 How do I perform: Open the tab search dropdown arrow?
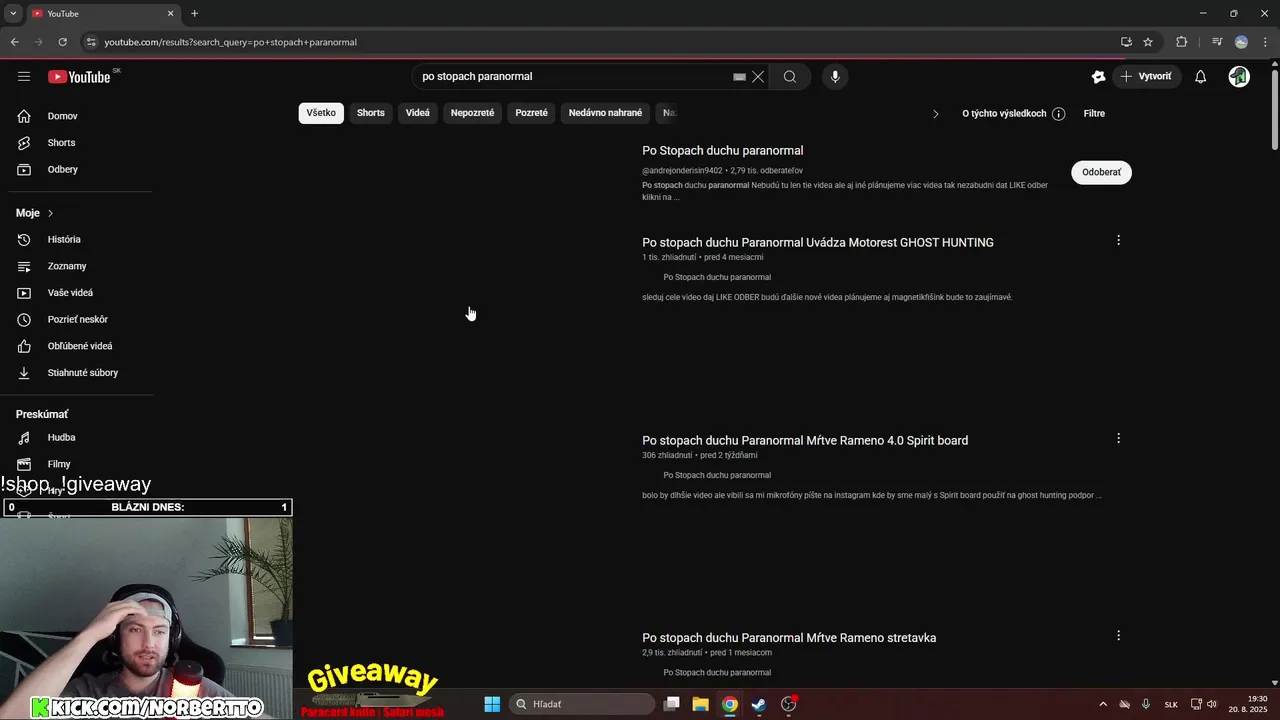click(13, 13)
